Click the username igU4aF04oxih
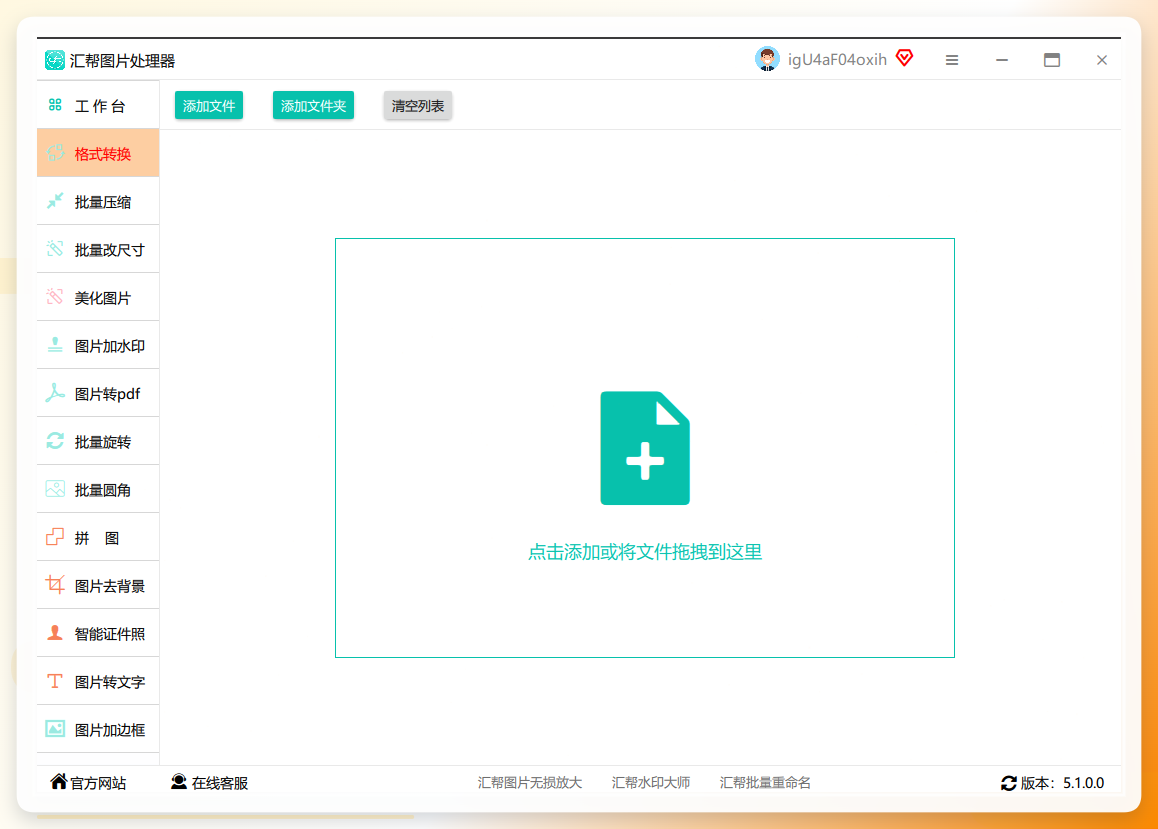This screenshot has height=829, width=1158. (837, 60)
